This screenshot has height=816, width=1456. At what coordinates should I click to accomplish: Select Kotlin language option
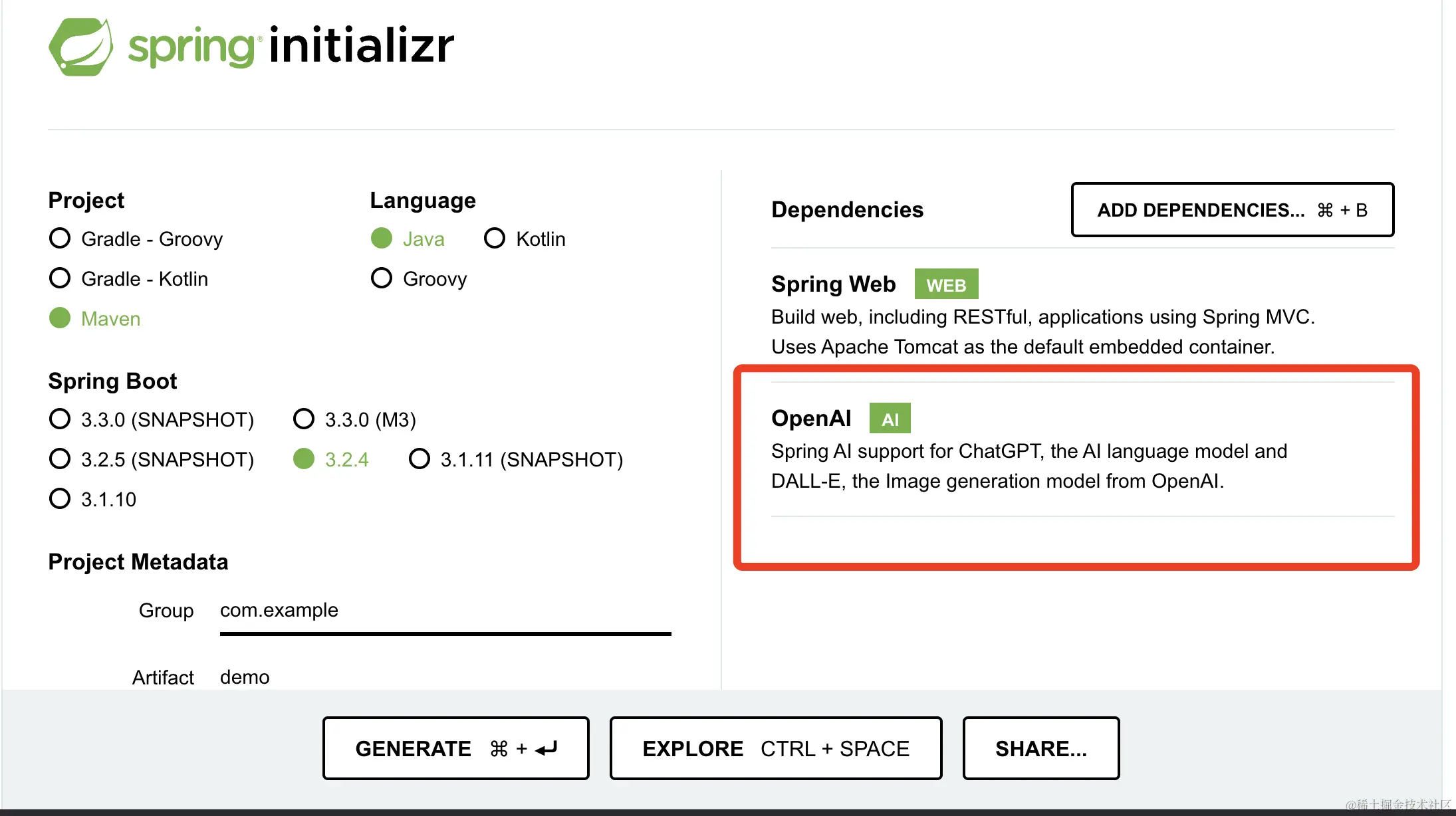[525, 239]
